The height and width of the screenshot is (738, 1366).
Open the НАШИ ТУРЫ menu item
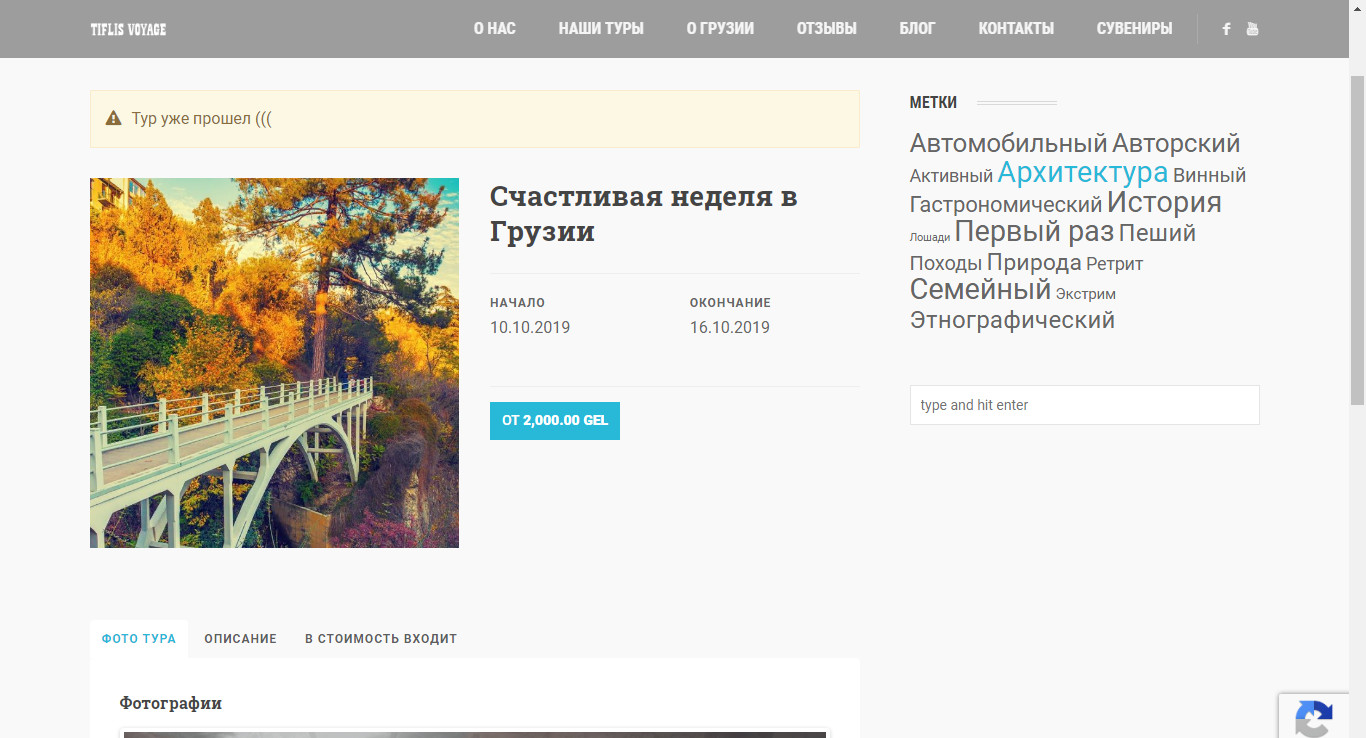point(601,28)
